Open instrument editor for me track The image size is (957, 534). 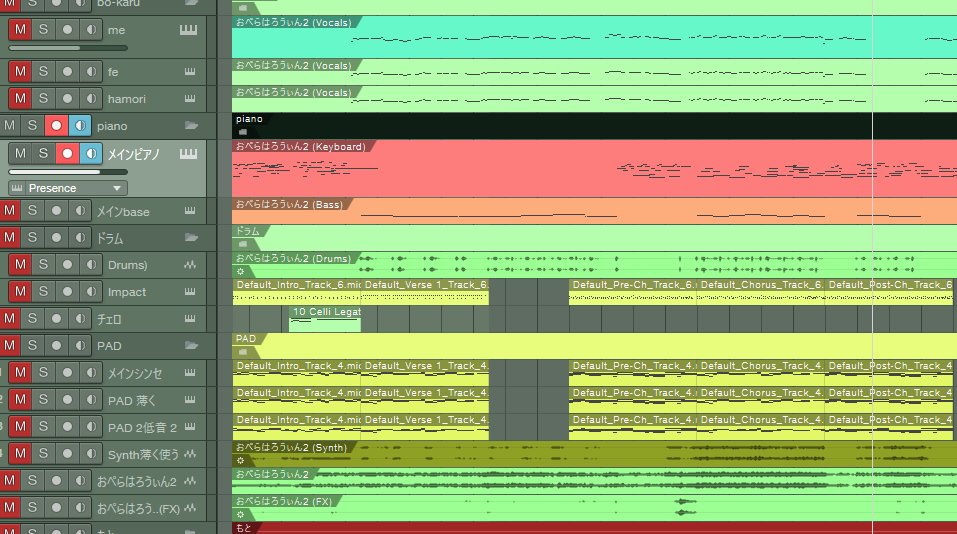(189, 29)
